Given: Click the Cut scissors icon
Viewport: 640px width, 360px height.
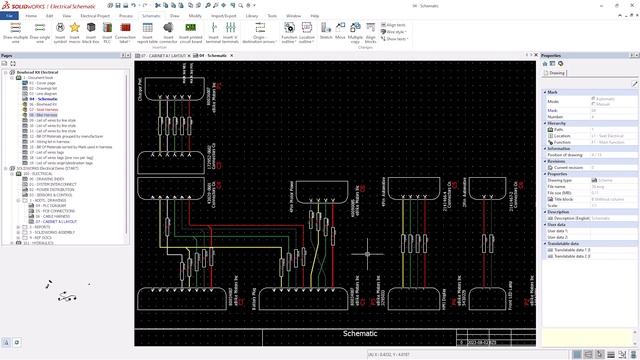Looking at the screenshot, I should (x=158, y=6).
